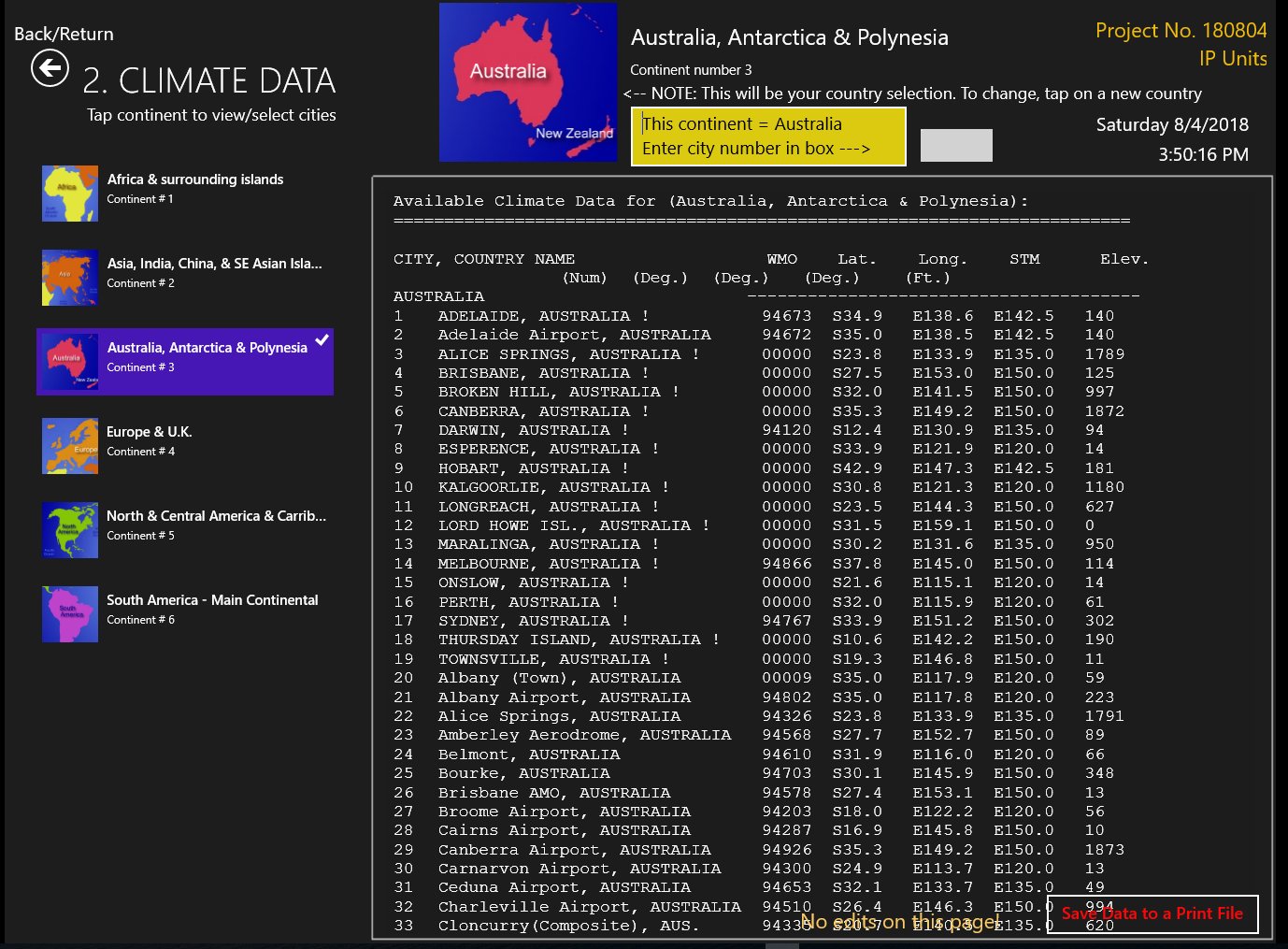Click the large Australia New Zealand map
The height and width of the screenshot is (949, 1288).
coord(528,82)
